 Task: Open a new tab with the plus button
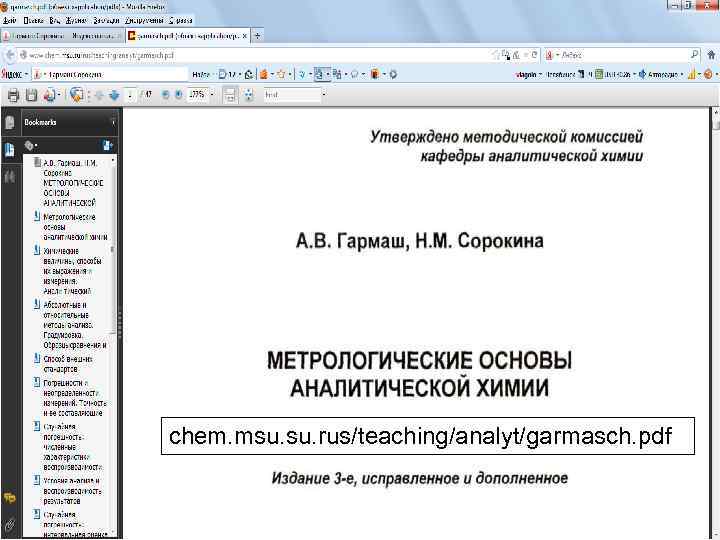pos(258,36)
